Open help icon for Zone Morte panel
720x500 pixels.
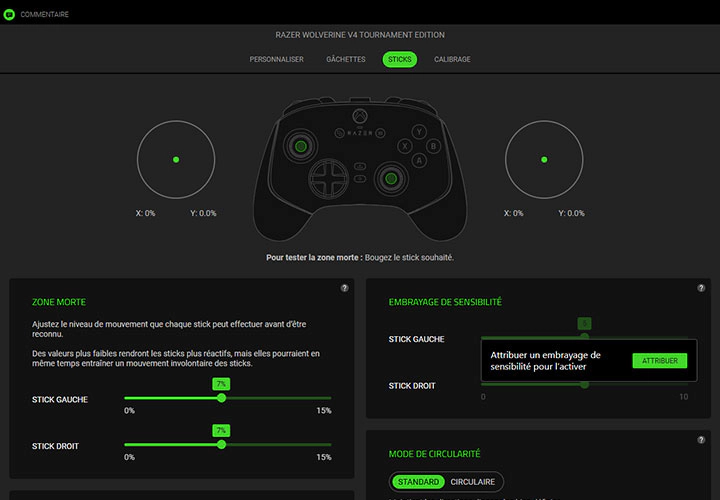(x=344, y=288)
